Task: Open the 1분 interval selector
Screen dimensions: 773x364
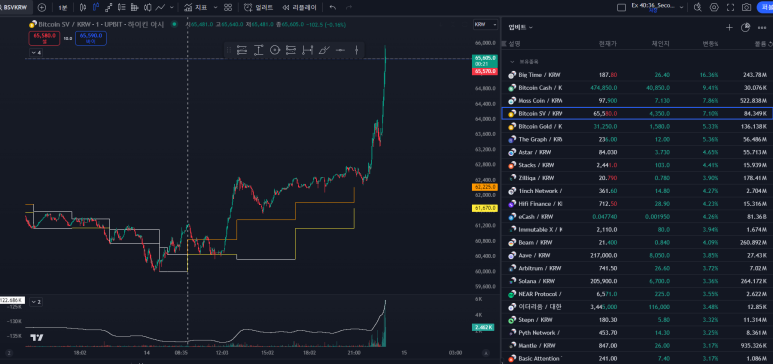Action: [x=63, y=7]
